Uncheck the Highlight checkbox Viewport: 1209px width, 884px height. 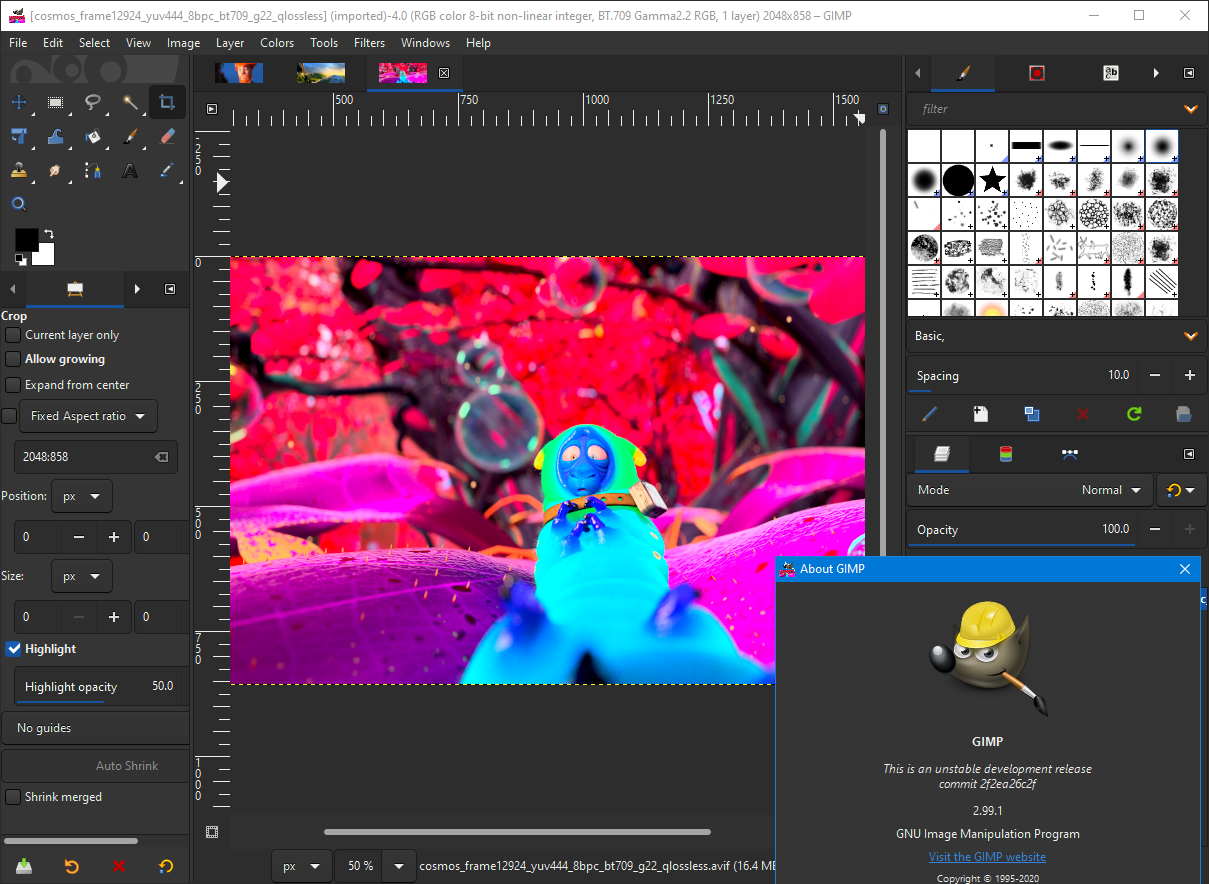point(13,649)
